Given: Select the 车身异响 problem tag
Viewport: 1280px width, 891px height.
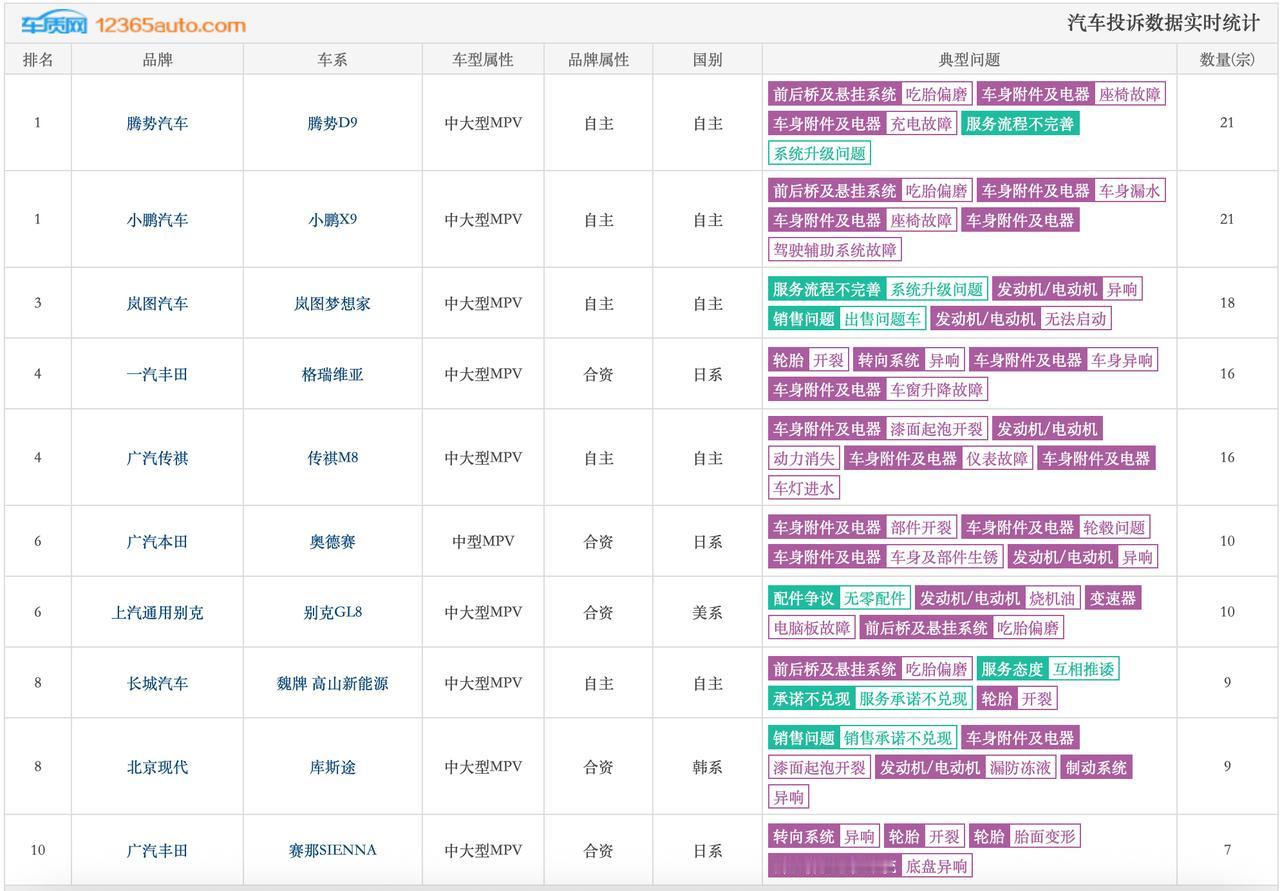Looking at the screenshot, I should 1121,360.
